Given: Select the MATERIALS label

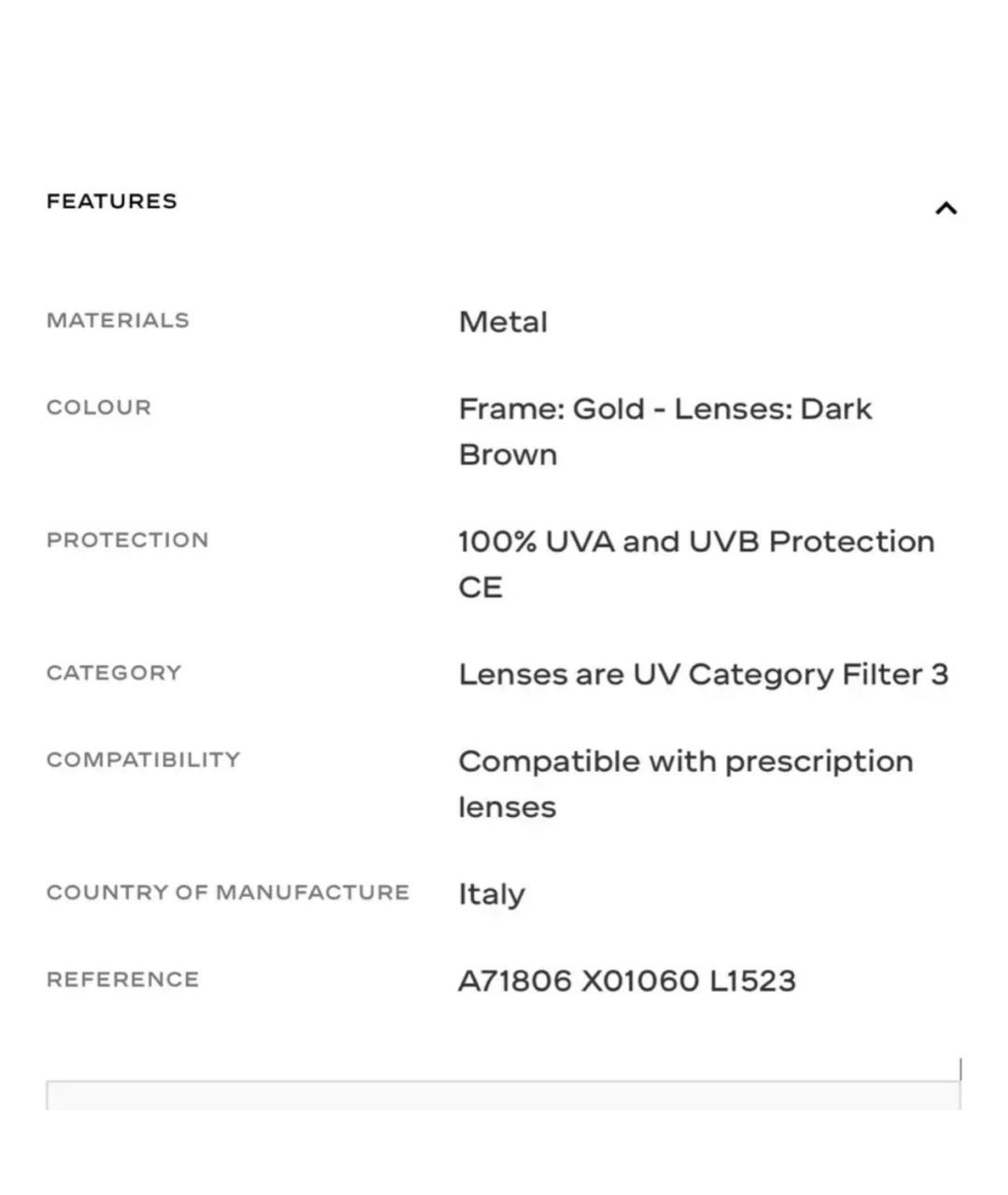Looking at the screenshot, I should click(x=118, y=320).
